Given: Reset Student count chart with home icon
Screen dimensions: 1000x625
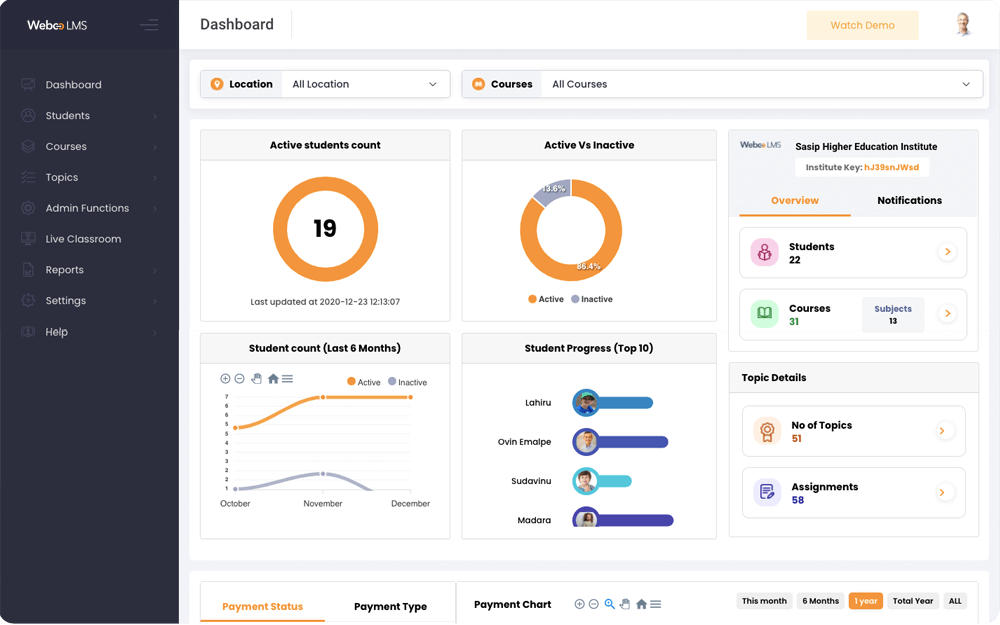Looking at the screenshot, I should tap(273, 379).
